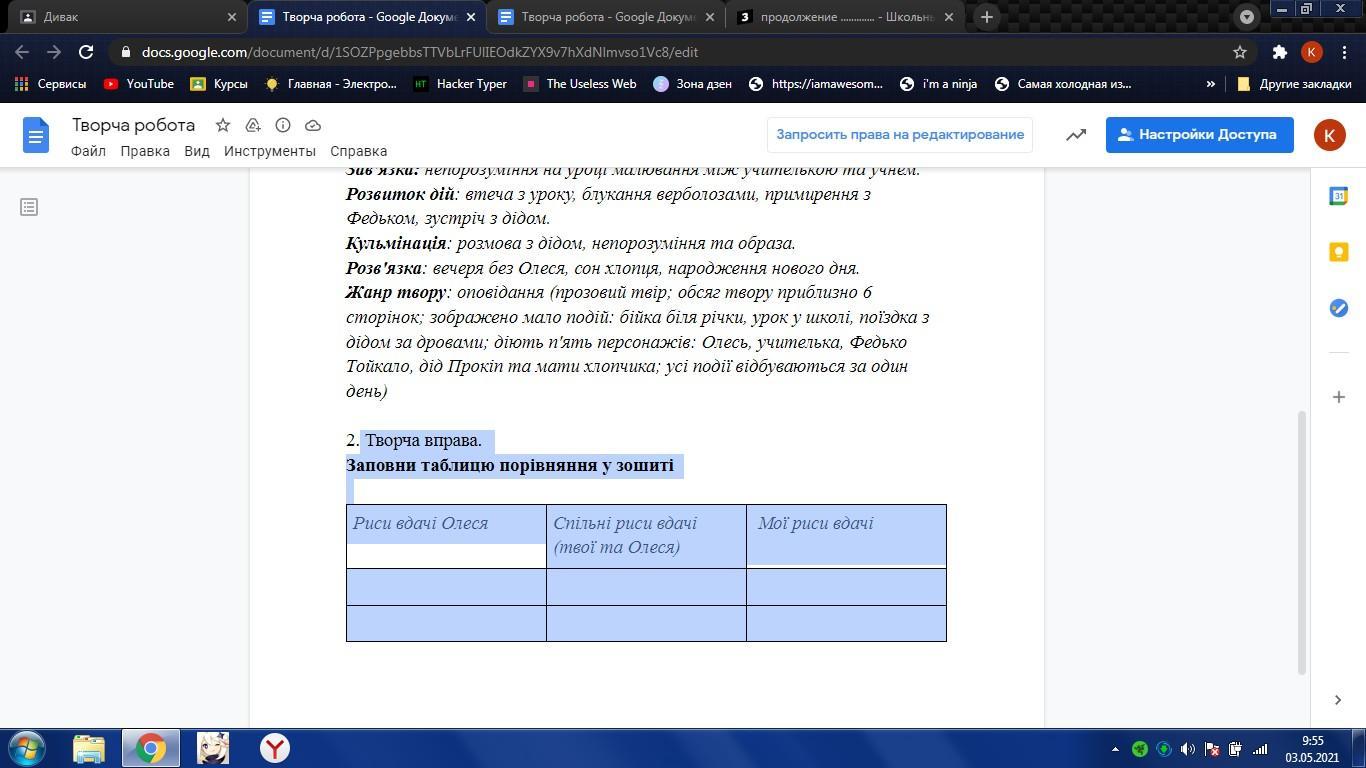Click the Спільні риси вдачі table cell
Image resolution: width=1366 pixels, height=768 pixels.
pyautogui.click(x=646, y=537)
